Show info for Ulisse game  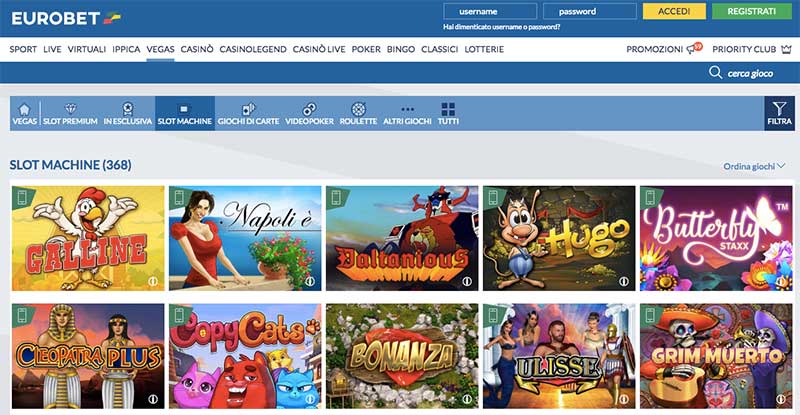623,399
